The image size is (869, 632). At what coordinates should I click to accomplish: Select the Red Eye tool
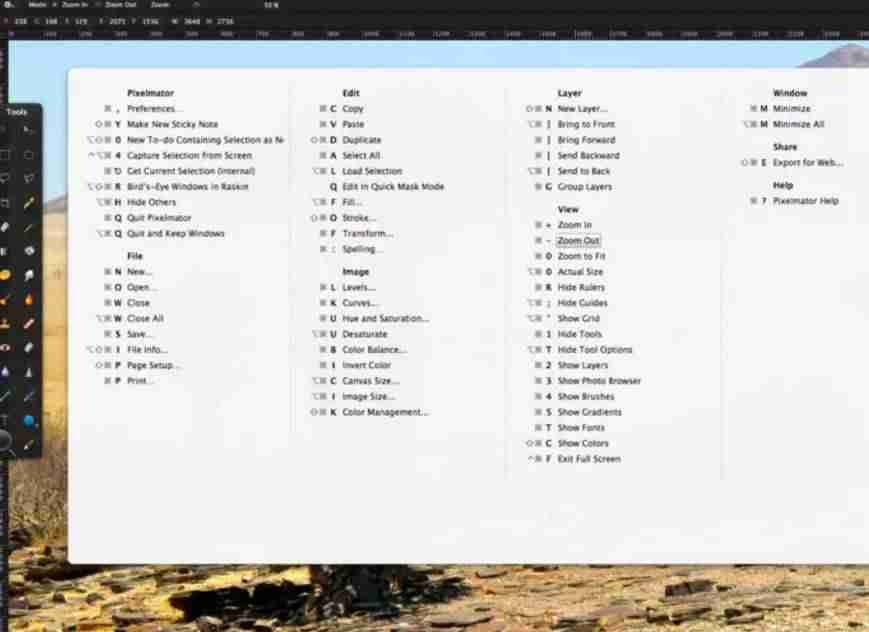tap(5, 348)
